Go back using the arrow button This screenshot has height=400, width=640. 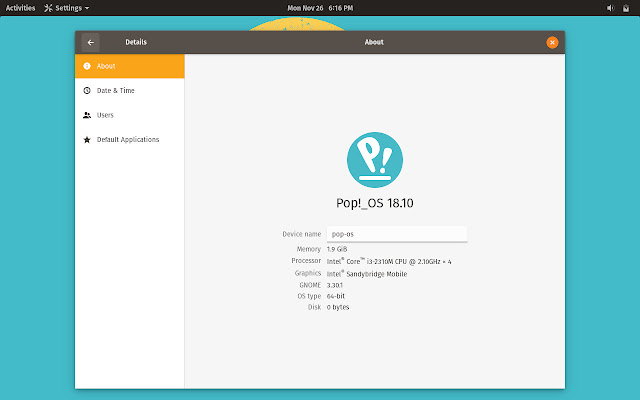coord(90,42)
